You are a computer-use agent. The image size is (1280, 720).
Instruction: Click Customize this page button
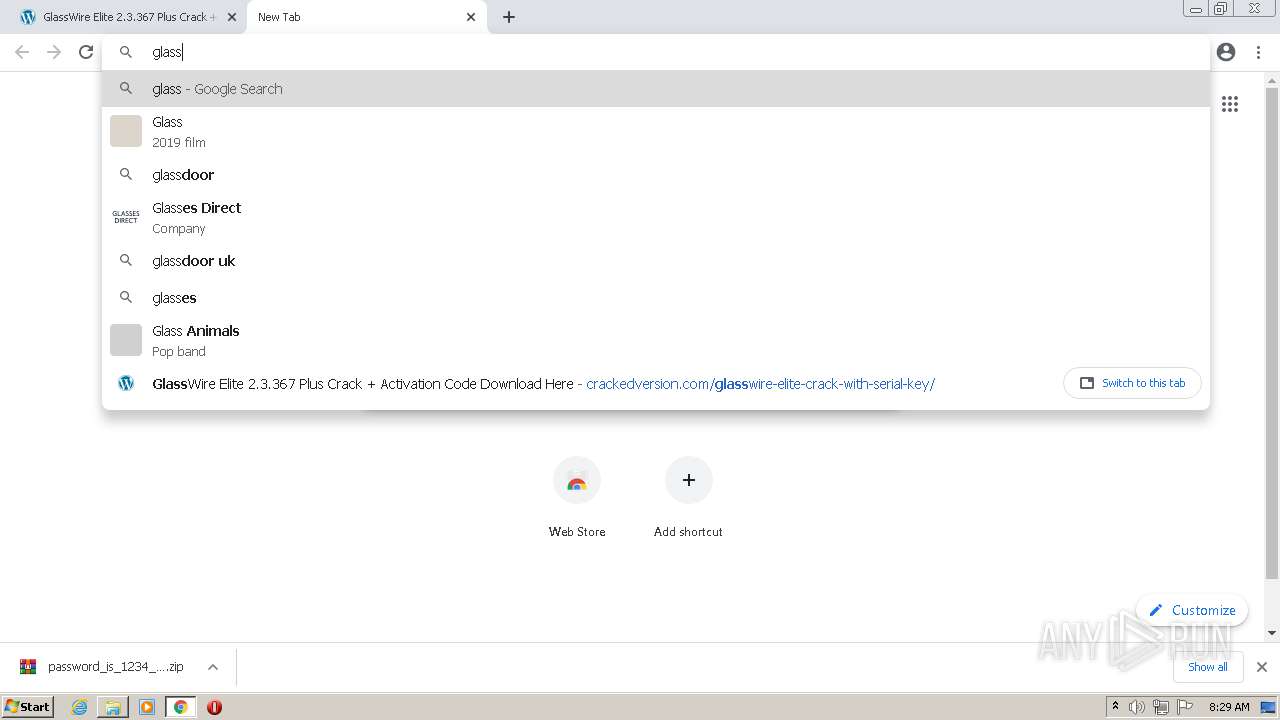1192,610
